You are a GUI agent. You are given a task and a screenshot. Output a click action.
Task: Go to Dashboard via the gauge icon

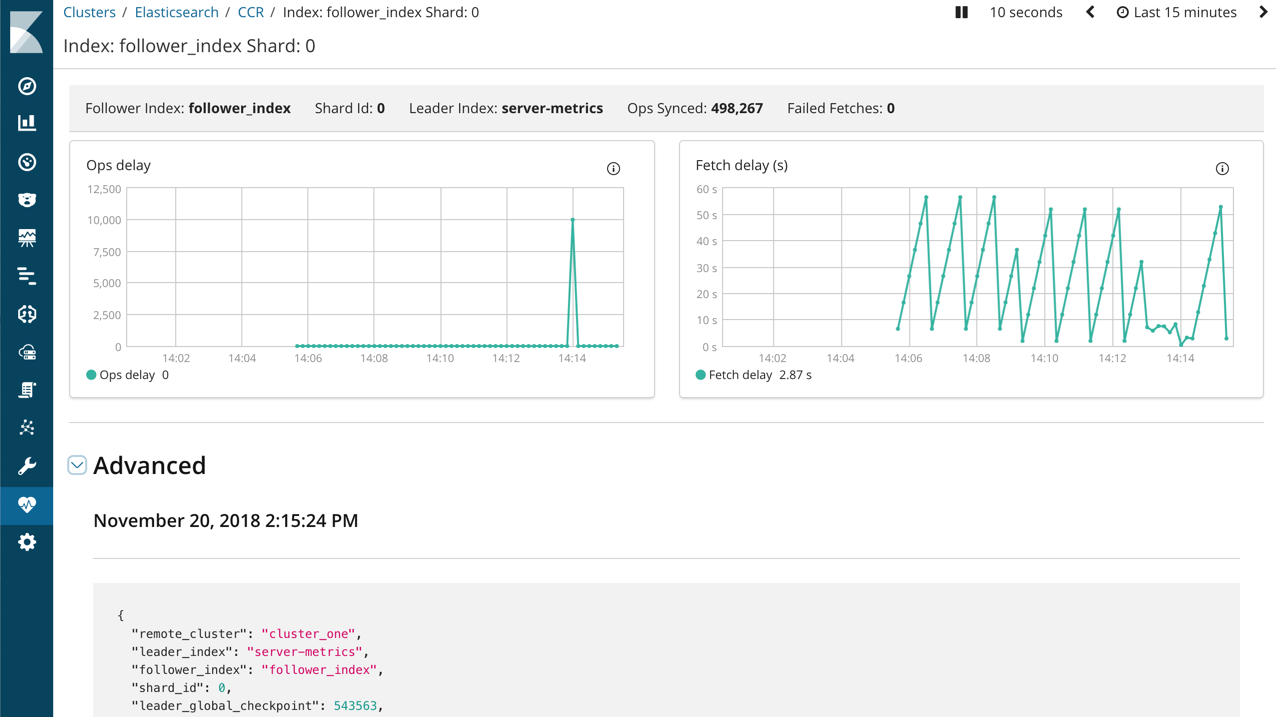click(27, 162)
